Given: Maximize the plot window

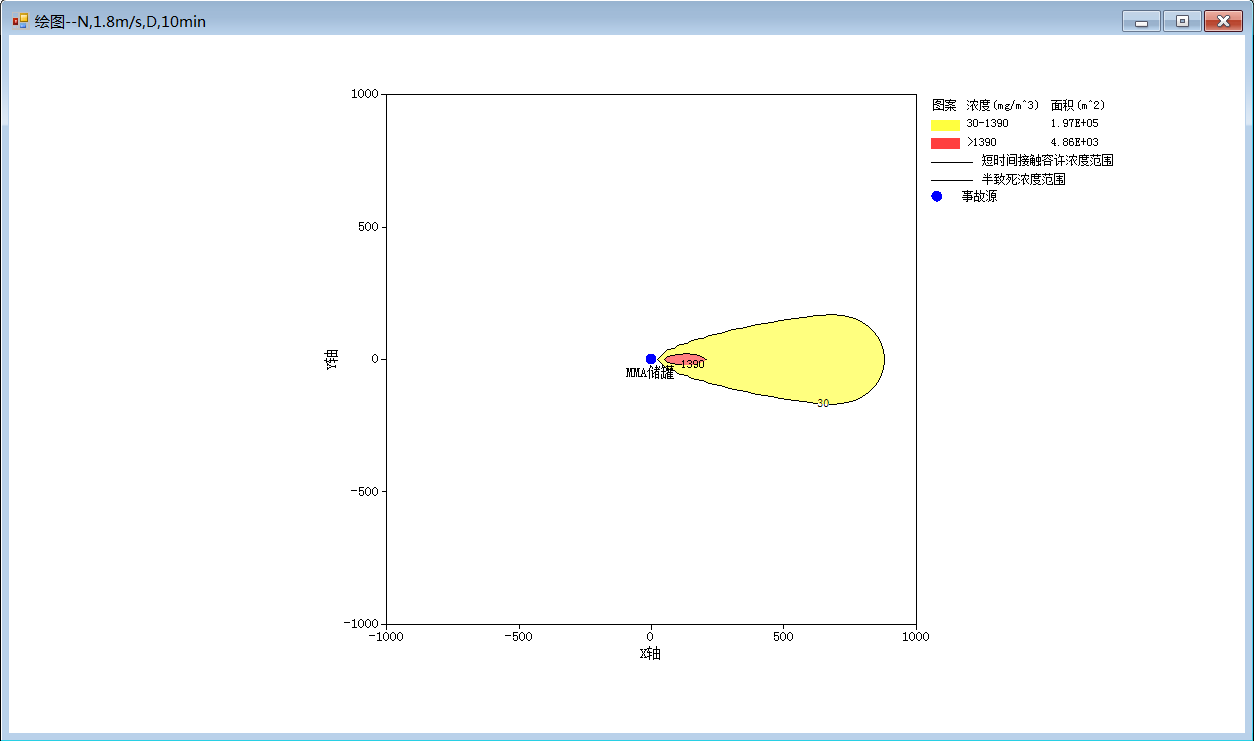Looking at the screenshot, I should tap(1182, 21).
